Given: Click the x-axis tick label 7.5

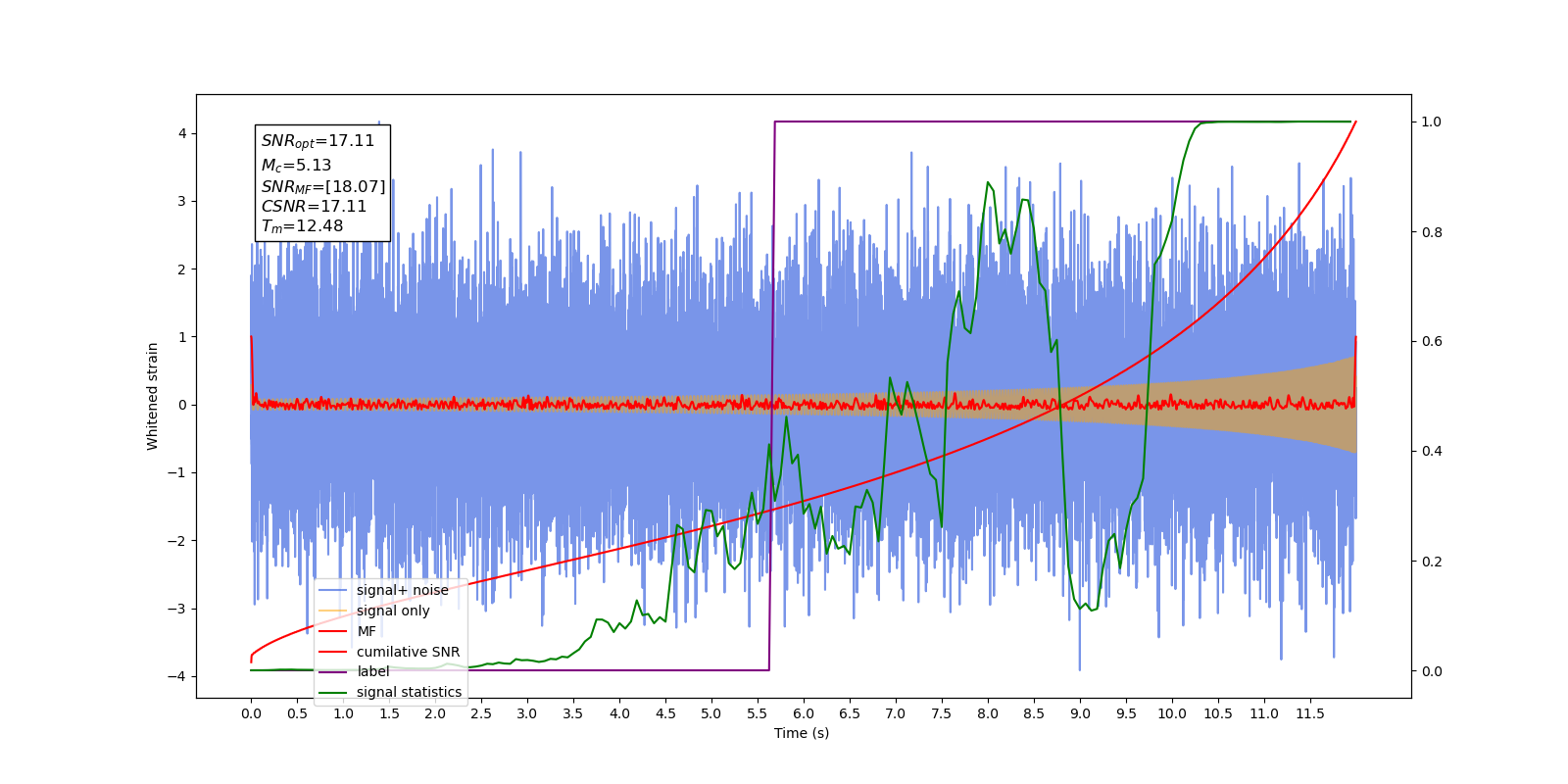Looking at the screenshot, I should coord(942,713).
